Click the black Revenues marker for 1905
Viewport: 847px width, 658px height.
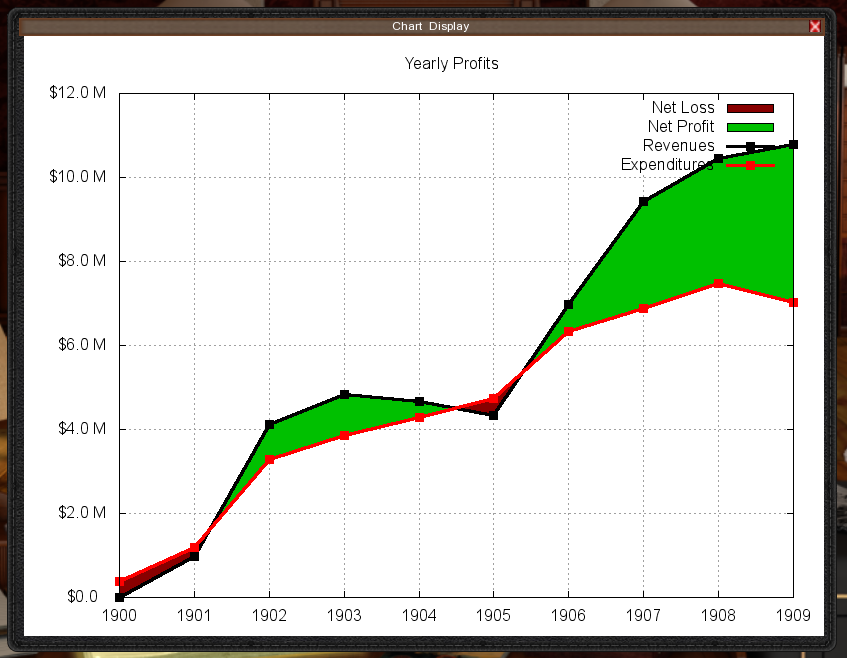[493, 415]
